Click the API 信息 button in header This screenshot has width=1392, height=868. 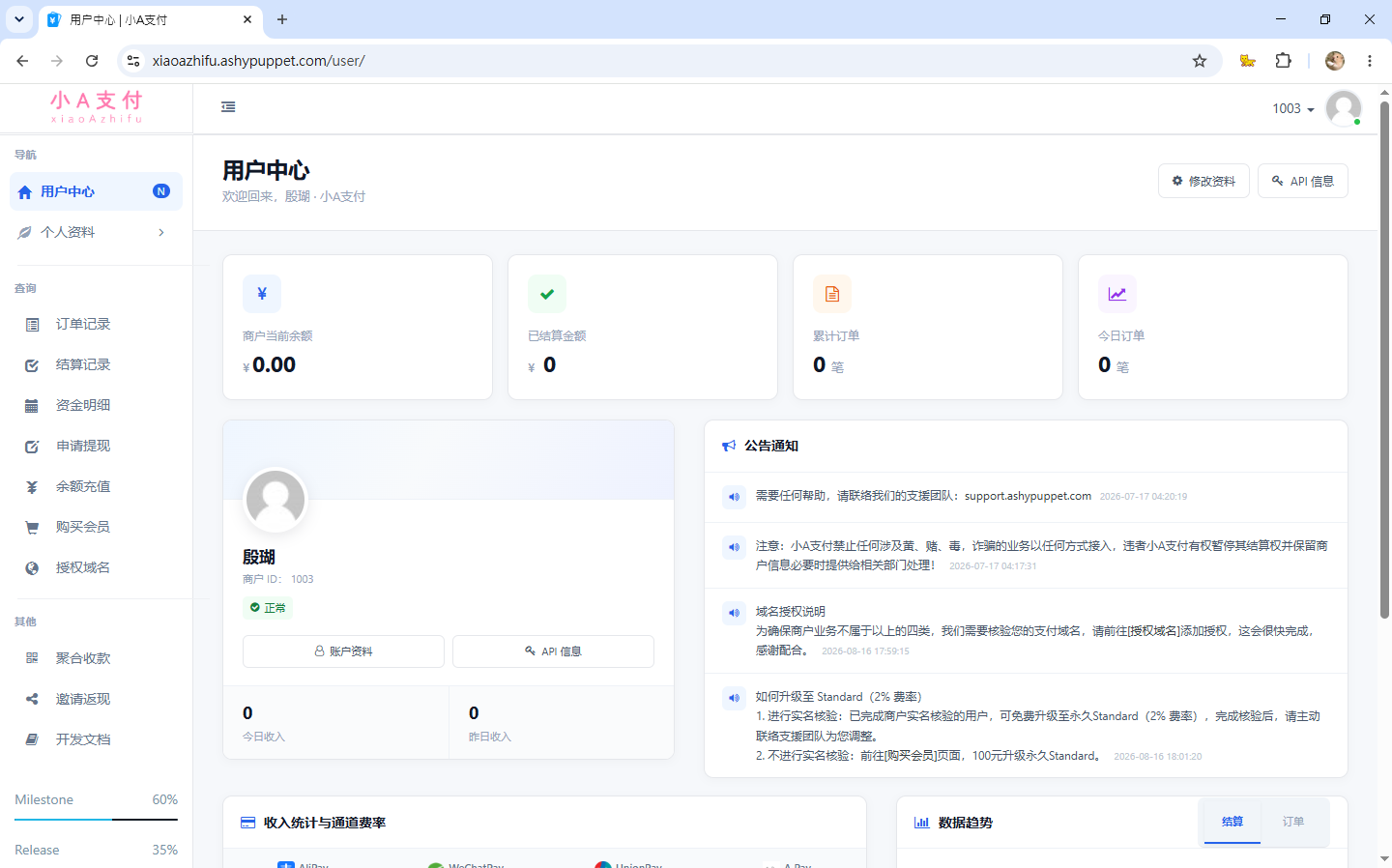1303,181
